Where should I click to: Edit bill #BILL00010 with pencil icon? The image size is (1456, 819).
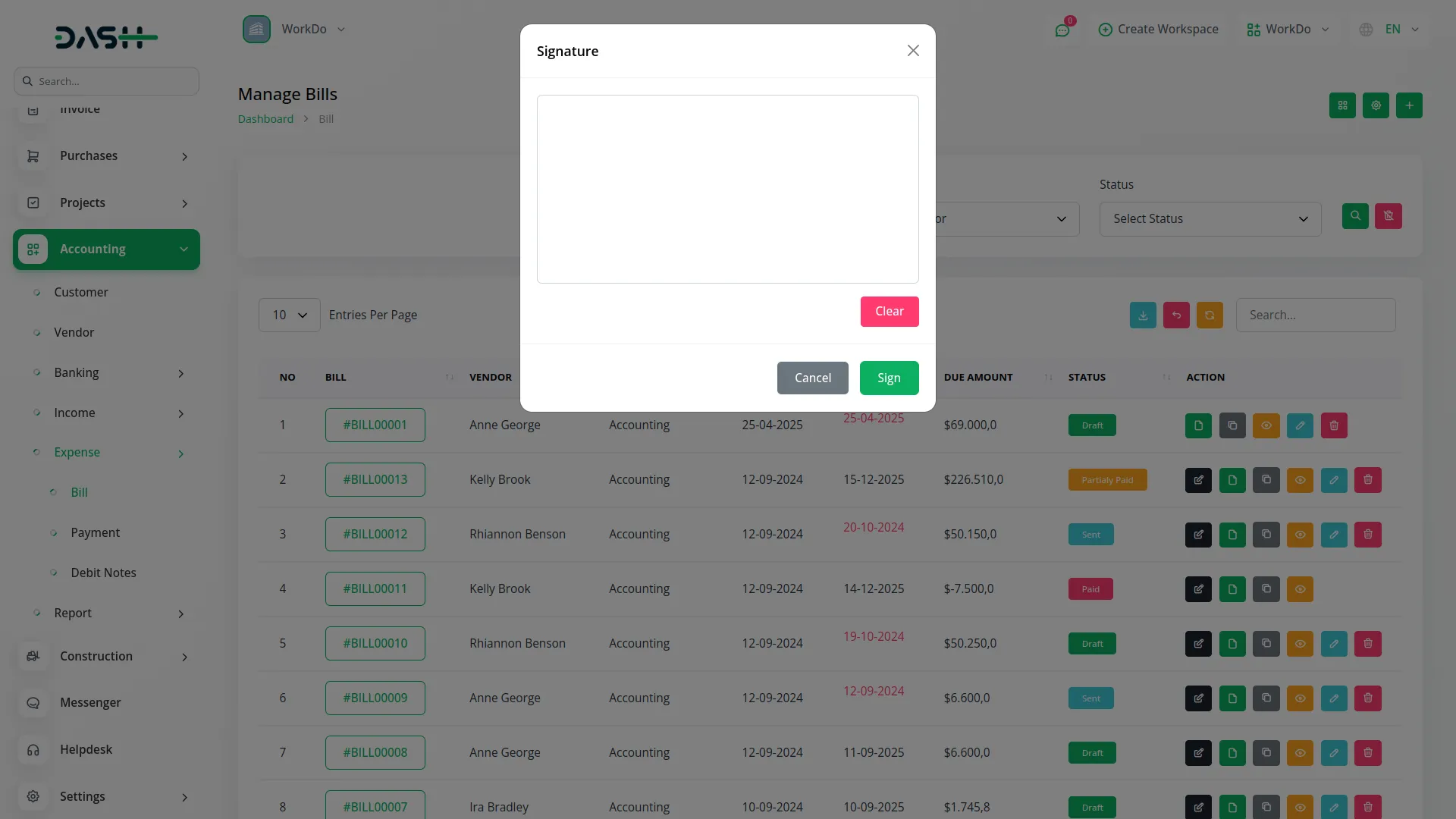click(1334, 644)
